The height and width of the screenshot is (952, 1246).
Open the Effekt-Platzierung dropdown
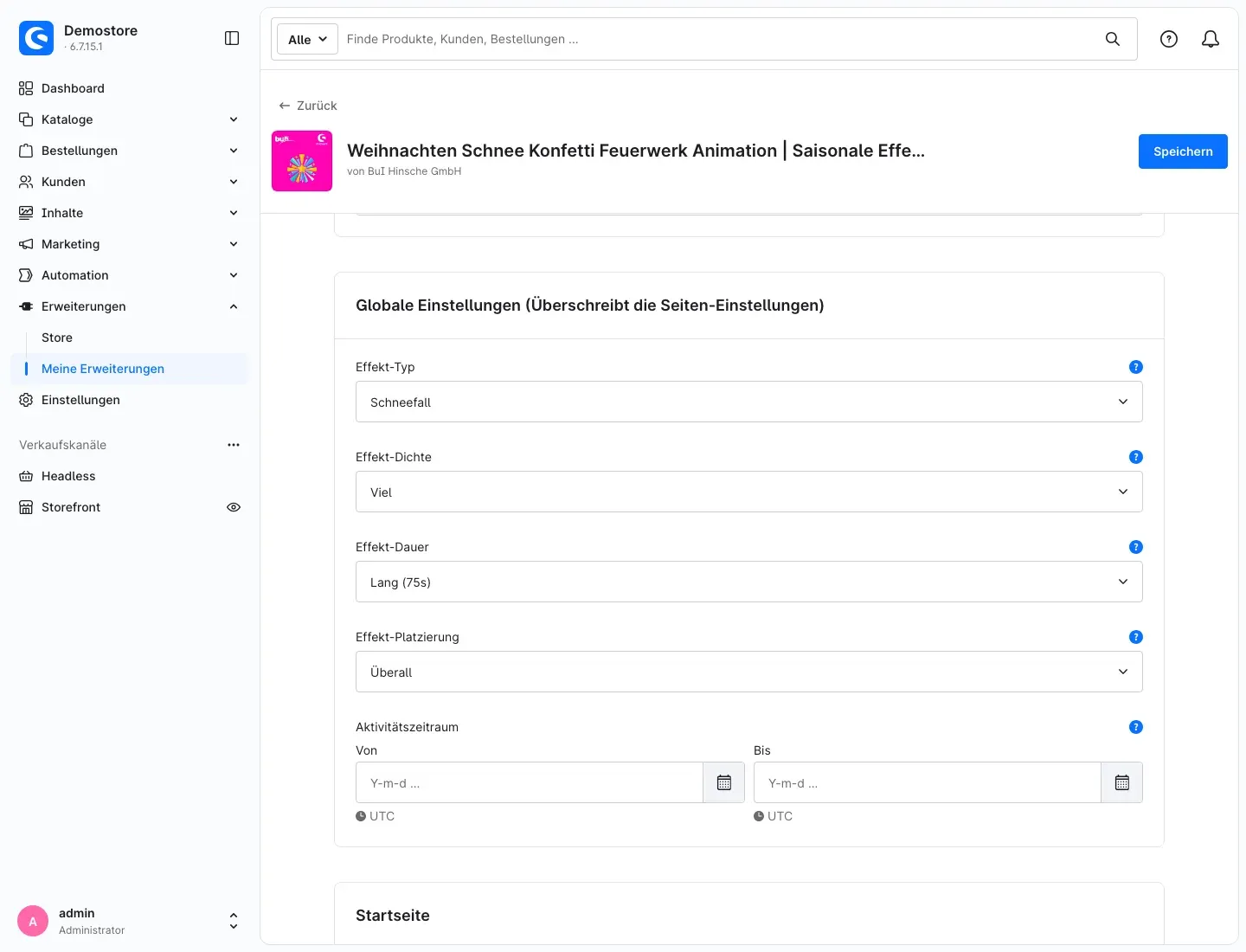[749, 672]
